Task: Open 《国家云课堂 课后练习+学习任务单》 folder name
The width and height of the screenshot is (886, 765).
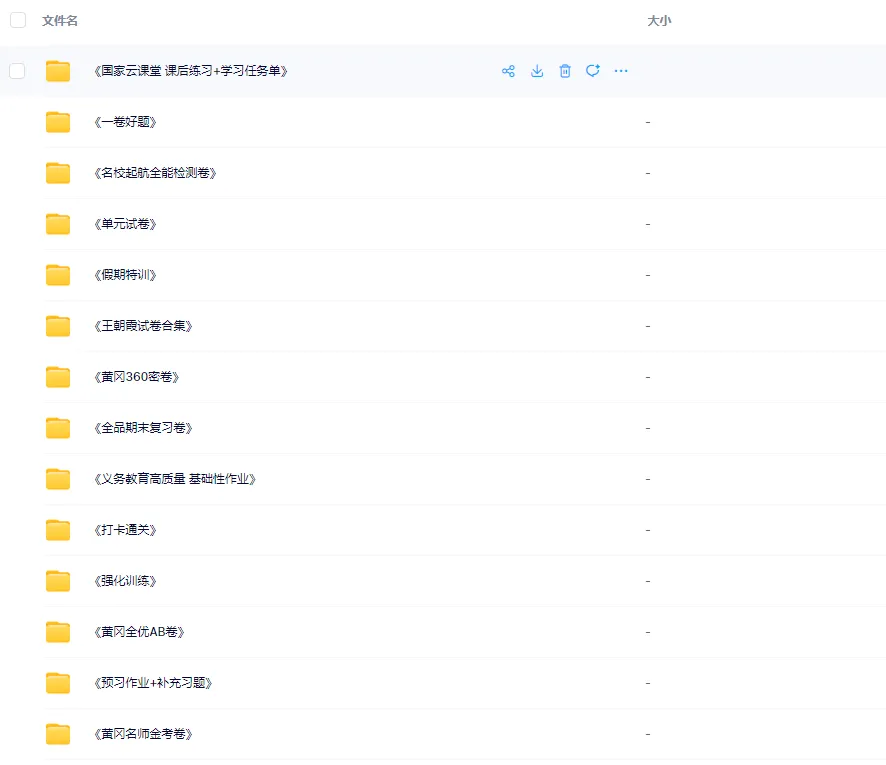Action: pyautogui.click(x=191, y=71)
